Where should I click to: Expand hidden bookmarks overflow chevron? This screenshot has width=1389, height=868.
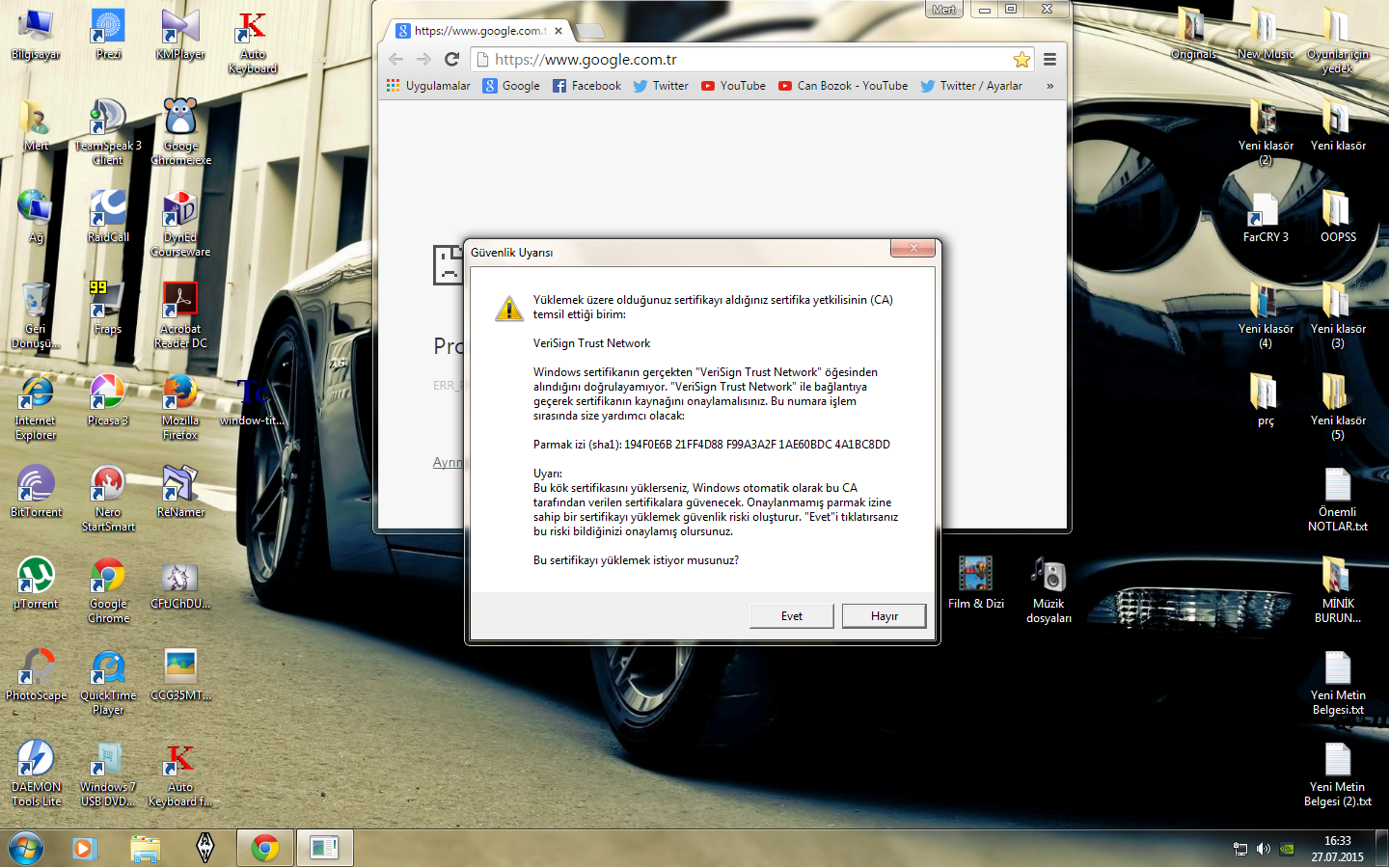pos(1049,86)
